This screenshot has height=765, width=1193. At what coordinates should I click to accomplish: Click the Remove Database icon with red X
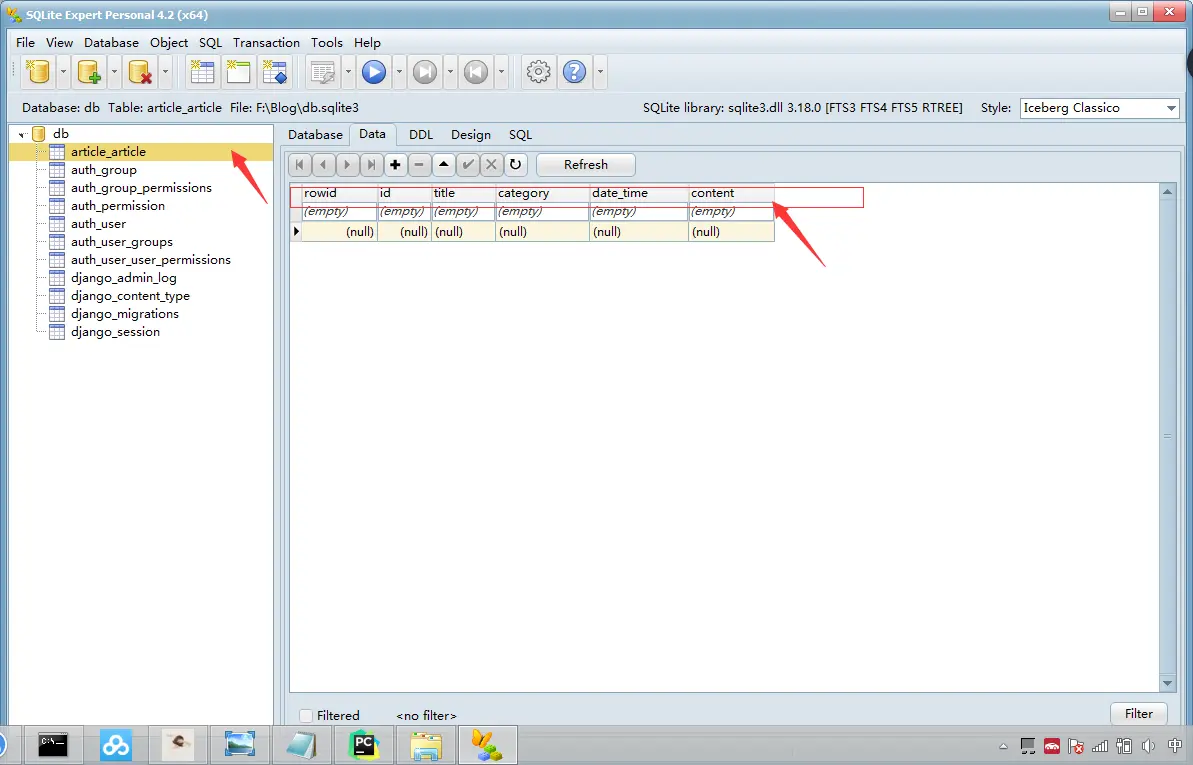(140, 72)
